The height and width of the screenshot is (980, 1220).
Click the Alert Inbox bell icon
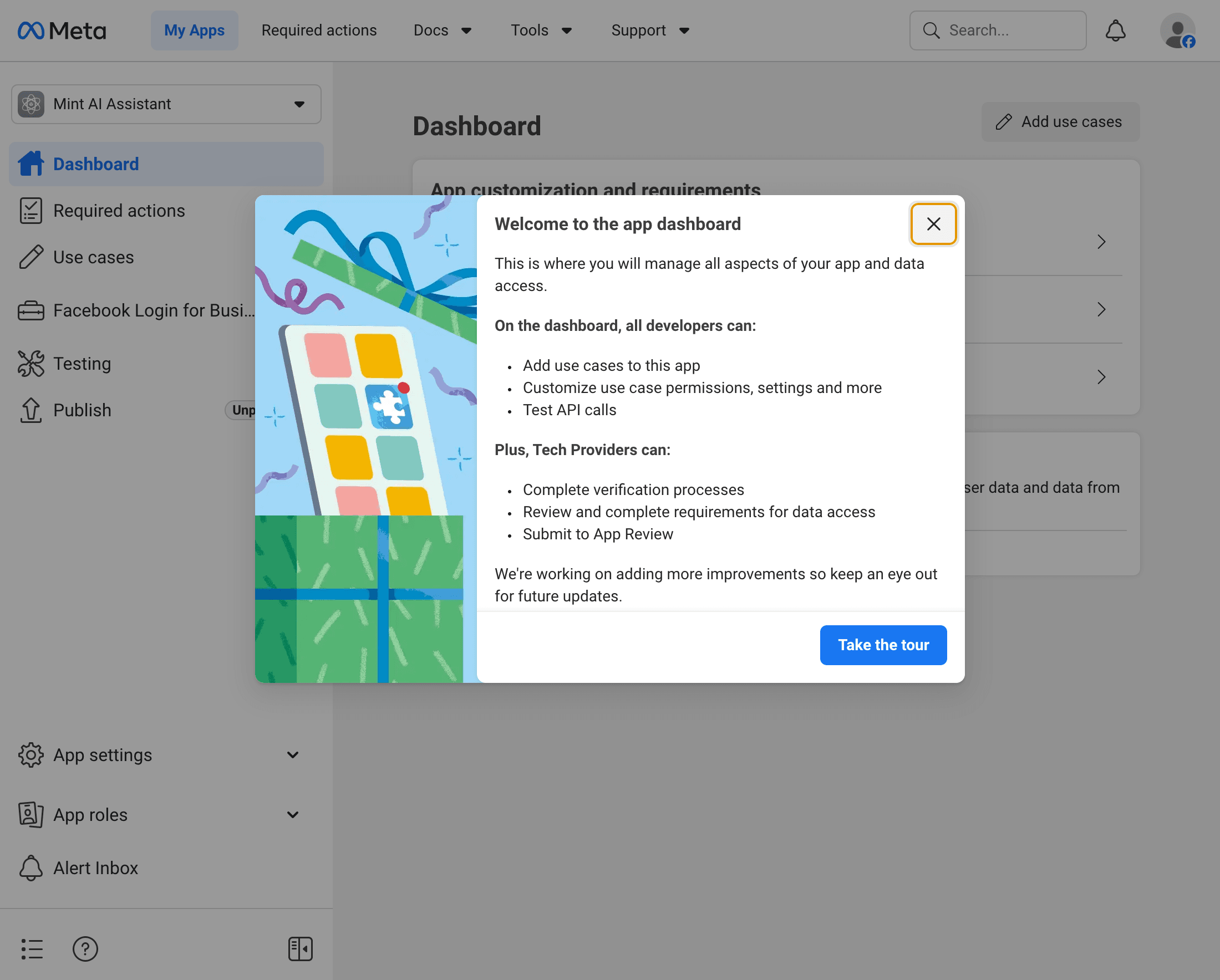coord(31,868)
